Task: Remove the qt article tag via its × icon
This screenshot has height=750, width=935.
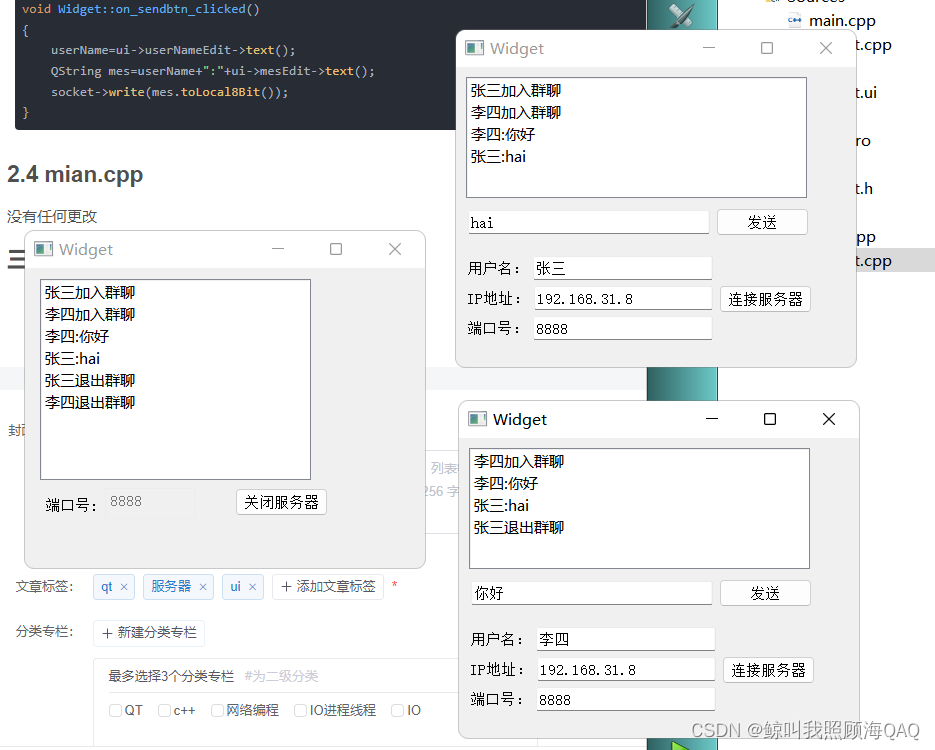Action: pyautogui.click(x=125, y=587)
